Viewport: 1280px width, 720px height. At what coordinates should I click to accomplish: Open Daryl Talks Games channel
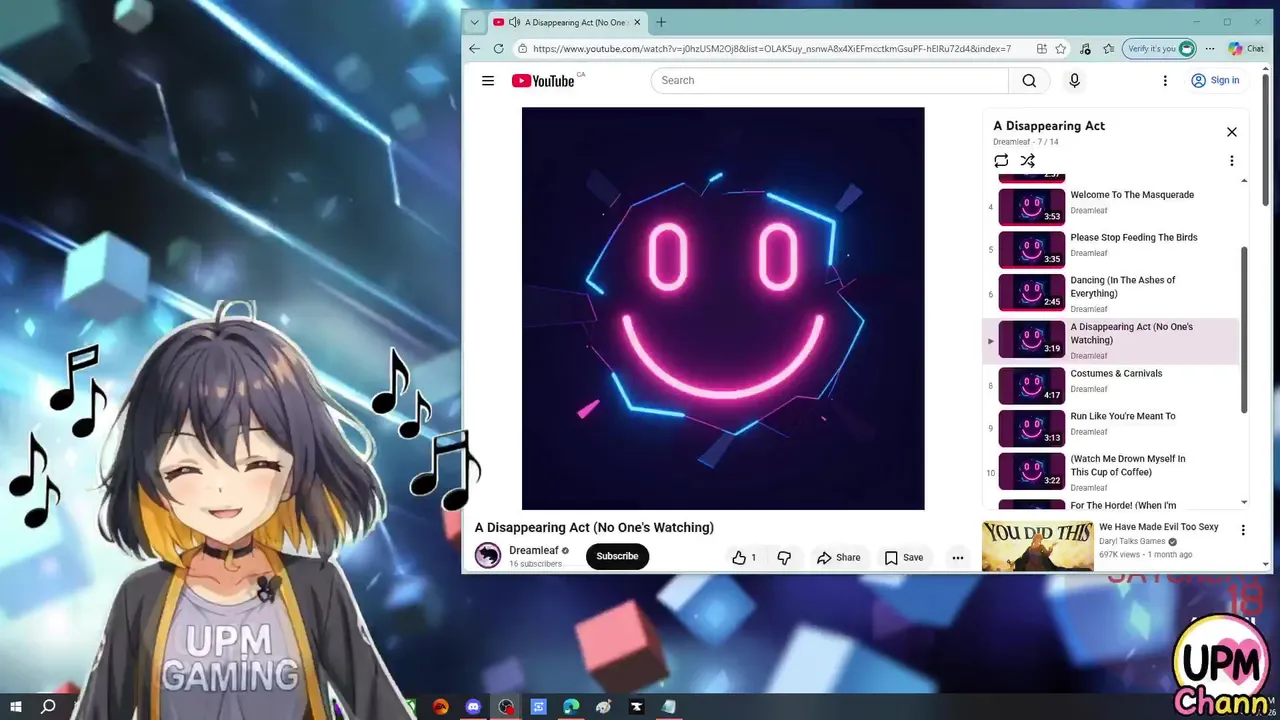[x=1133, y=541]
